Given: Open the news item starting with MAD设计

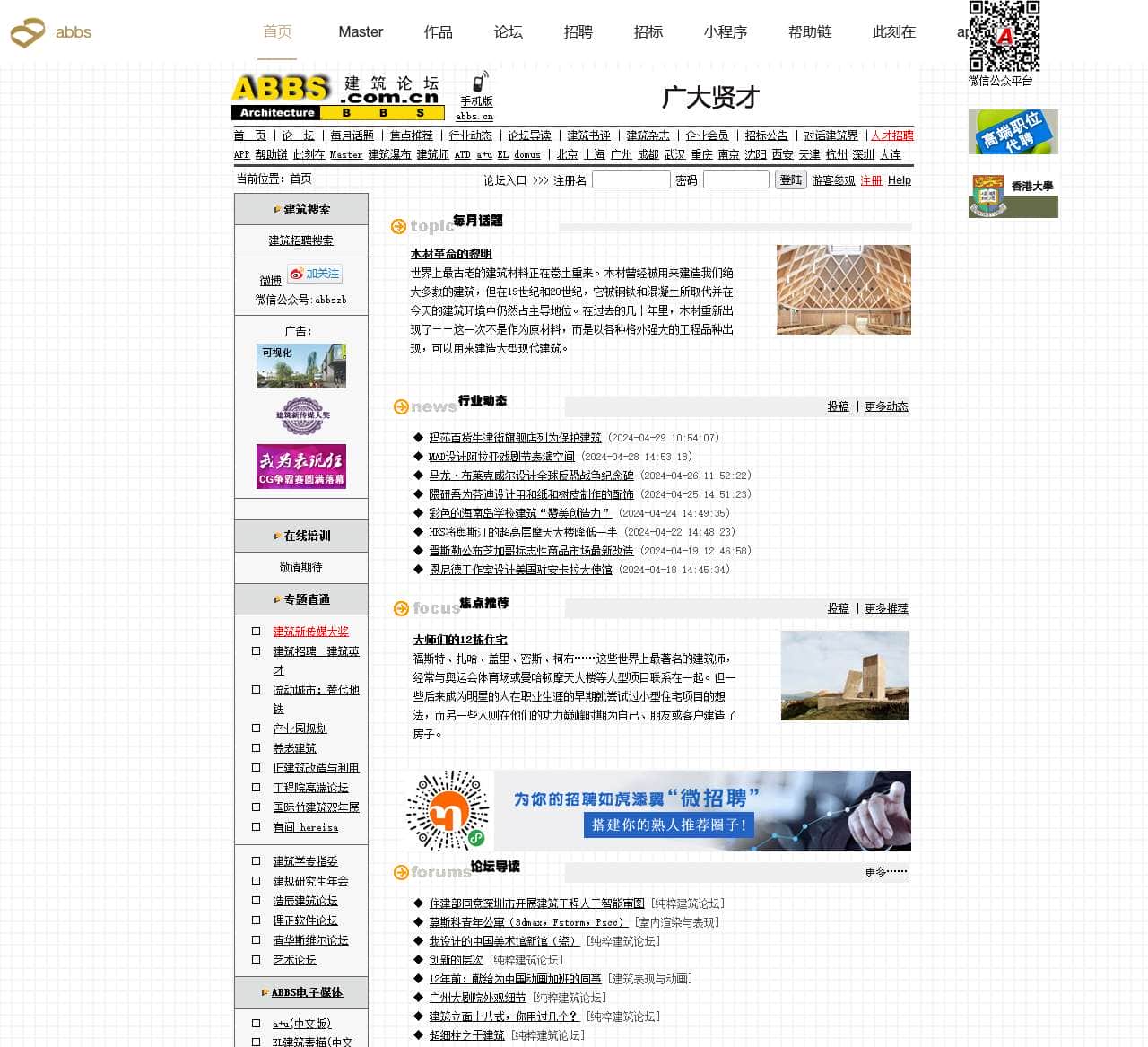Looking at the screenshot, I should 502,457.
